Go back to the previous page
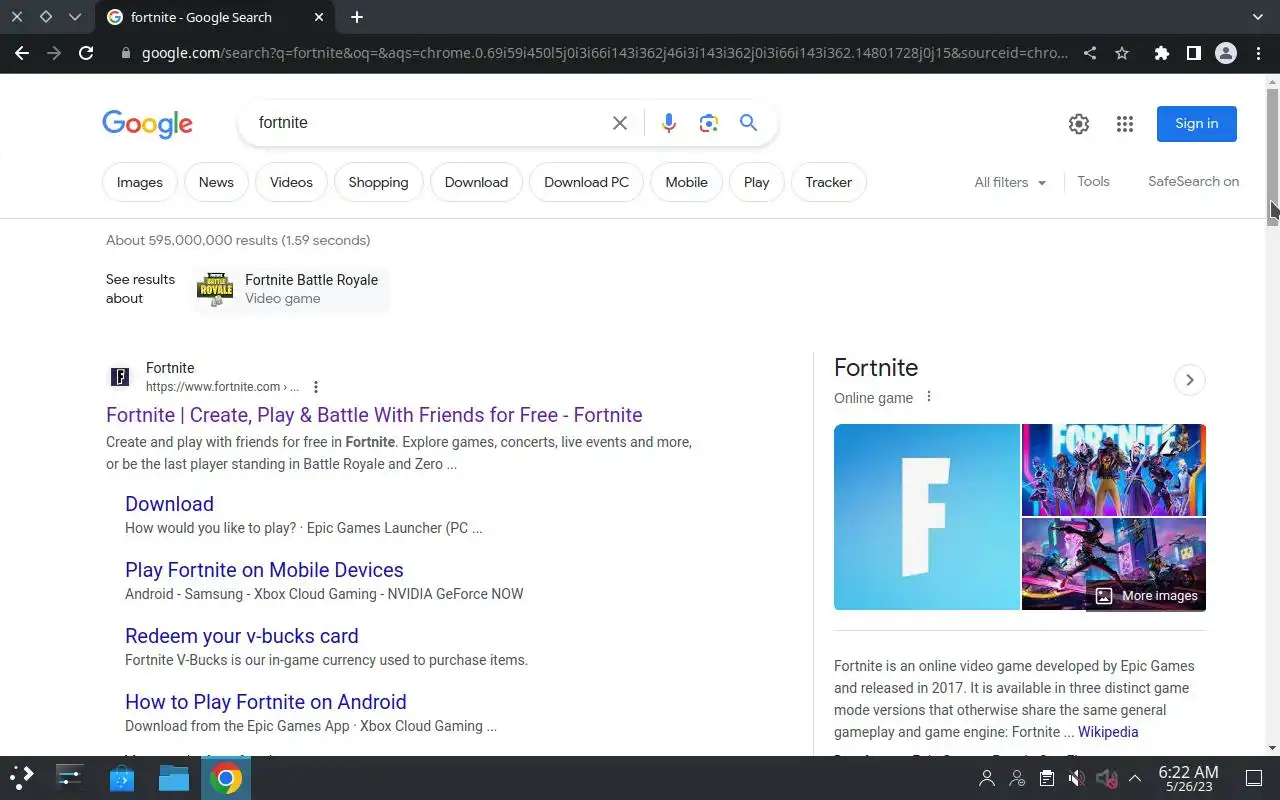Image resolution: width=1280 pixels, height=800 pixels. (22, 53)
